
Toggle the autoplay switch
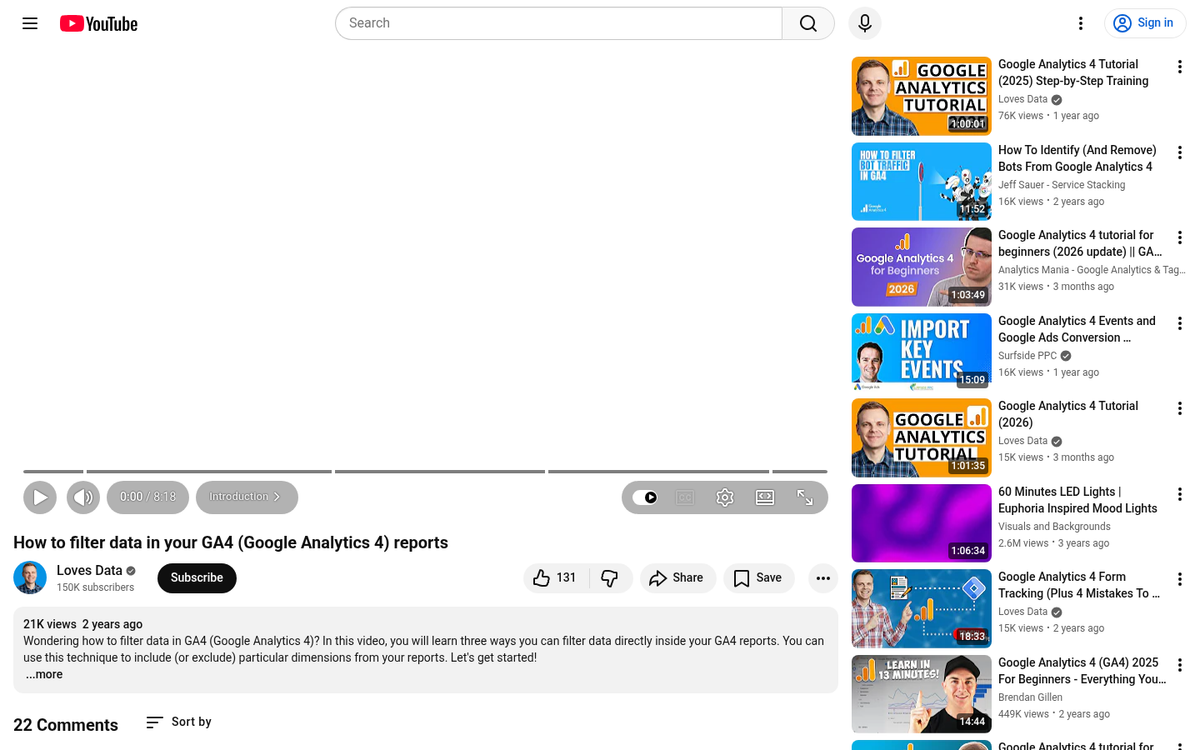pyautogui.click(x=646, y=497)
